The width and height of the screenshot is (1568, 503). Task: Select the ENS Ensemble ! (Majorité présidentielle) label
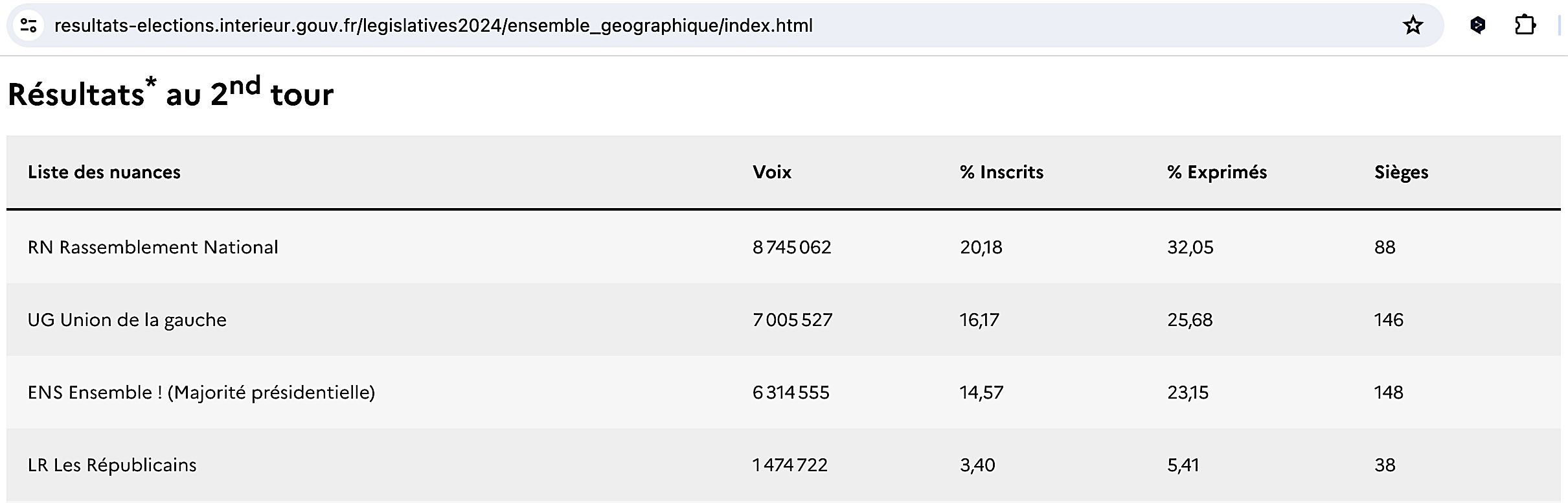(x=201, y=393)
